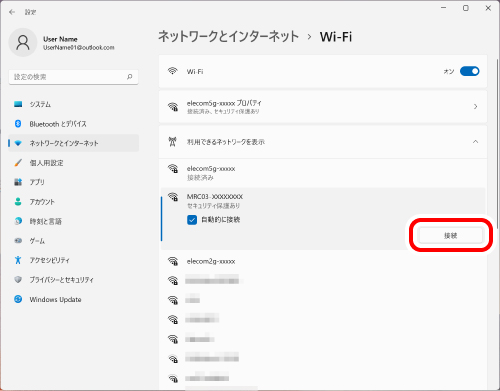Viewport: 500px width, 391px height.
Task: Open プライバシーとセキュリティ settings
Action: (x=73, y=280)
